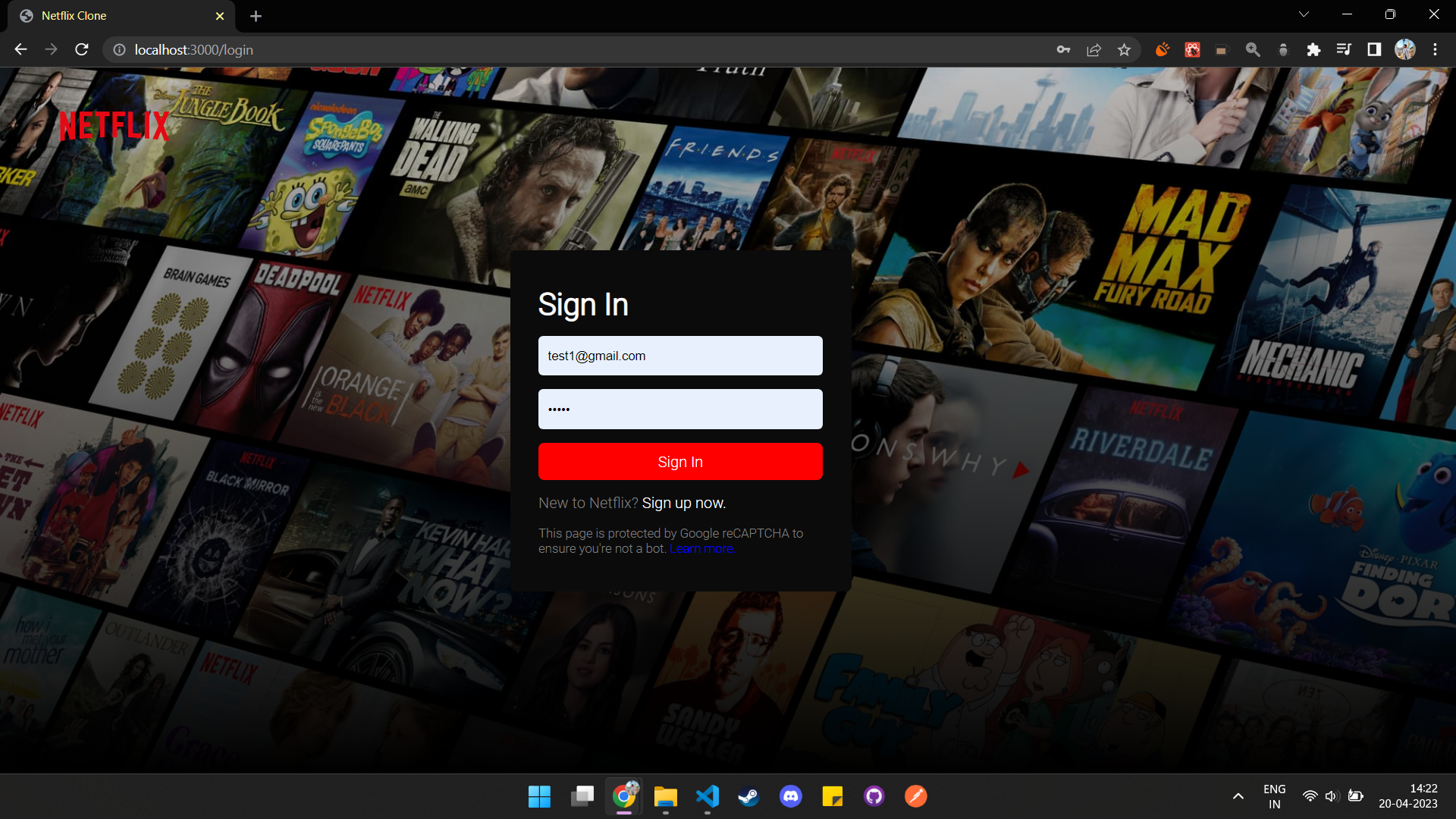Open the reCAPTCHA Learn more link
This screenshot has height=819, width=1456.
click(702, 549)
